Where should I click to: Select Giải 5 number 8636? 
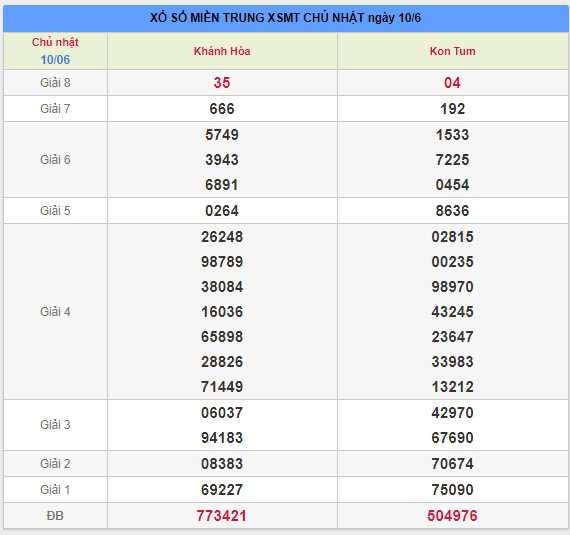tap(452, 211)
